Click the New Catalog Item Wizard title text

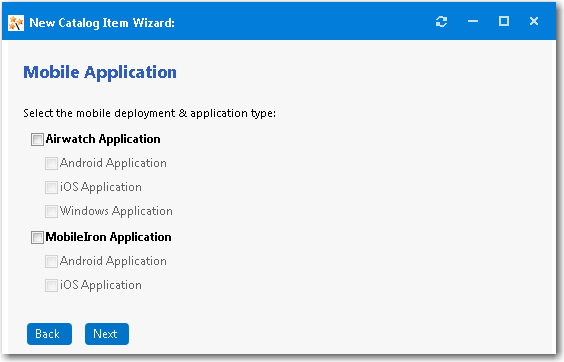point(102,23)
